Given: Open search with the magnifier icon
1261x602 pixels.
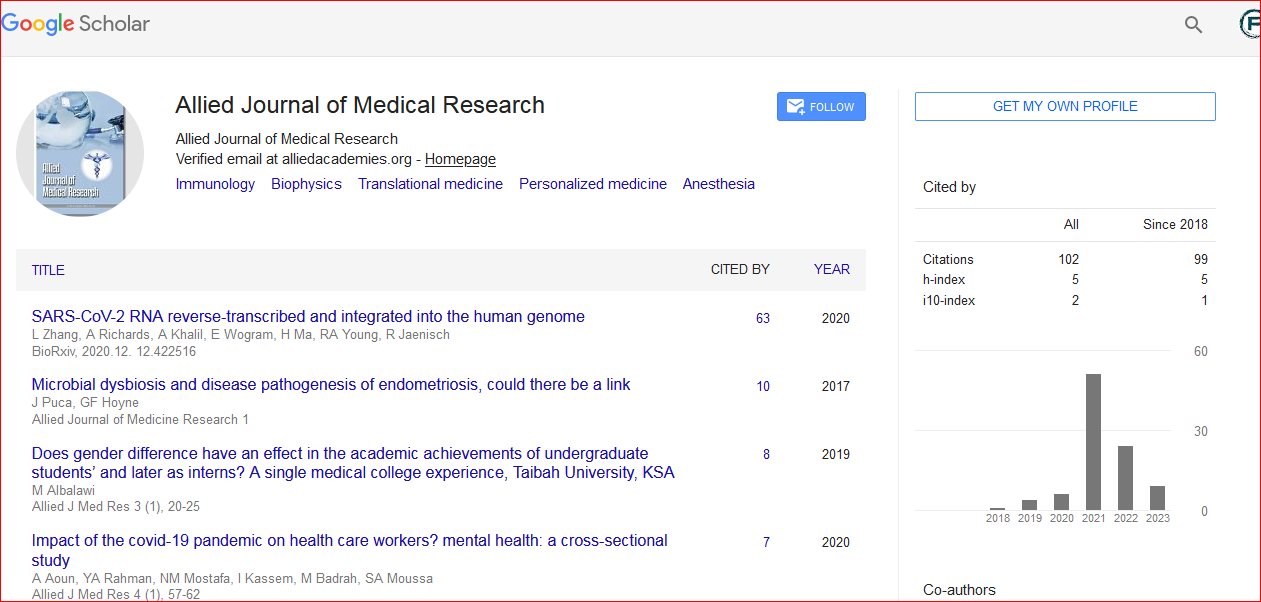Looking at the screenshot, I should tap(1193, 25).
